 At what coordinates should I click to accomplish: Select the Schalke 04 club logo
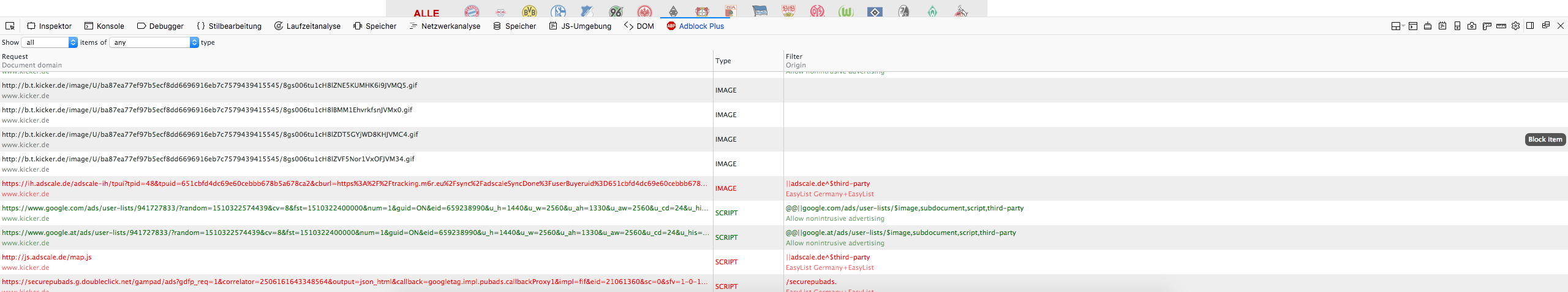(558, 11)
